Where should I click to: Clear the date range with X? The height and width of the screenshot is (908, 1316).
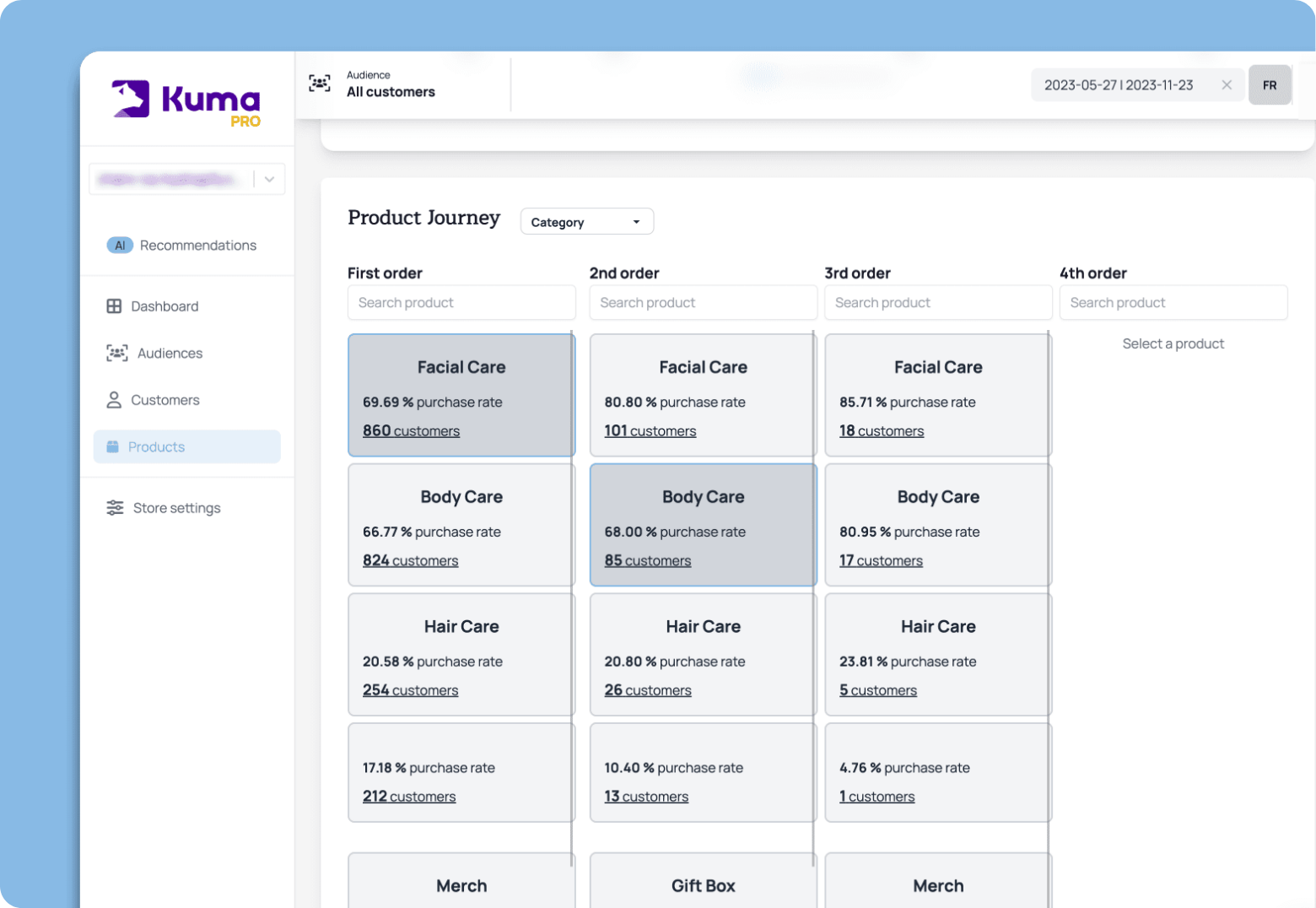[1227, 84]
